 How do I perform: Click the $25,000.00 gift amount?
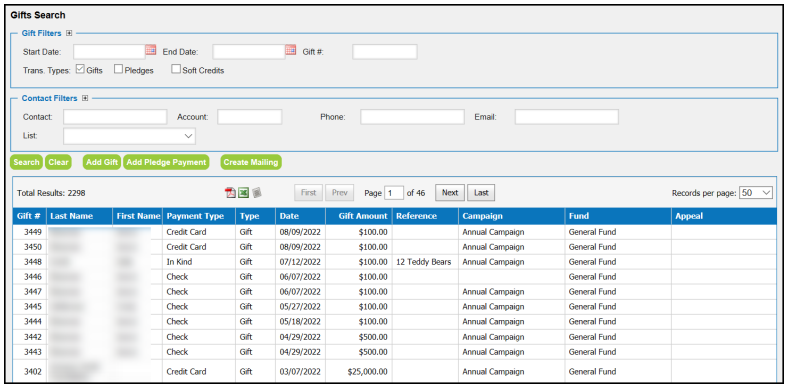point(367,372)
